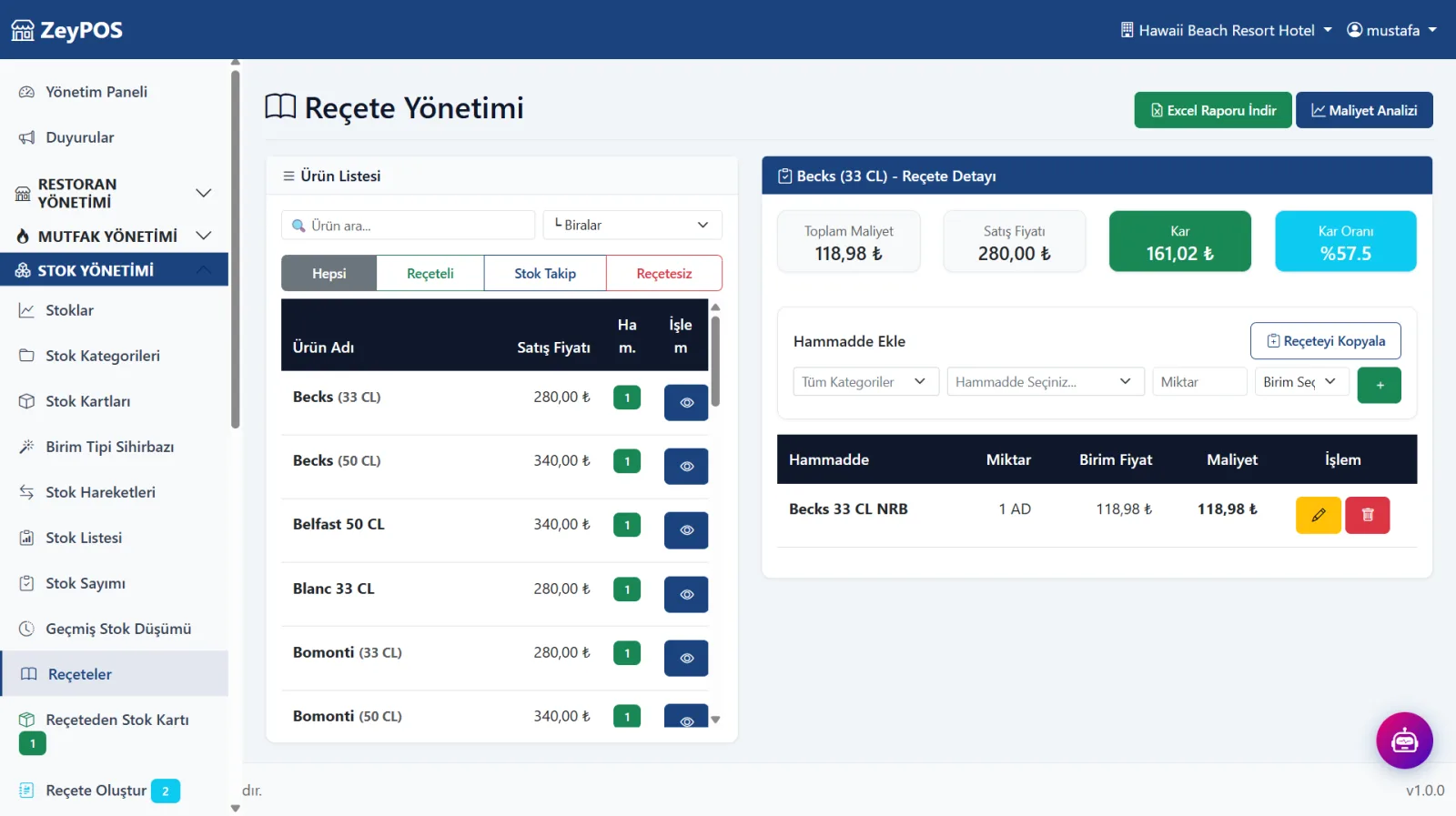Select the Hepsi filter tab
Viewport: 1456px width, 816px height.
pos(329,273)
